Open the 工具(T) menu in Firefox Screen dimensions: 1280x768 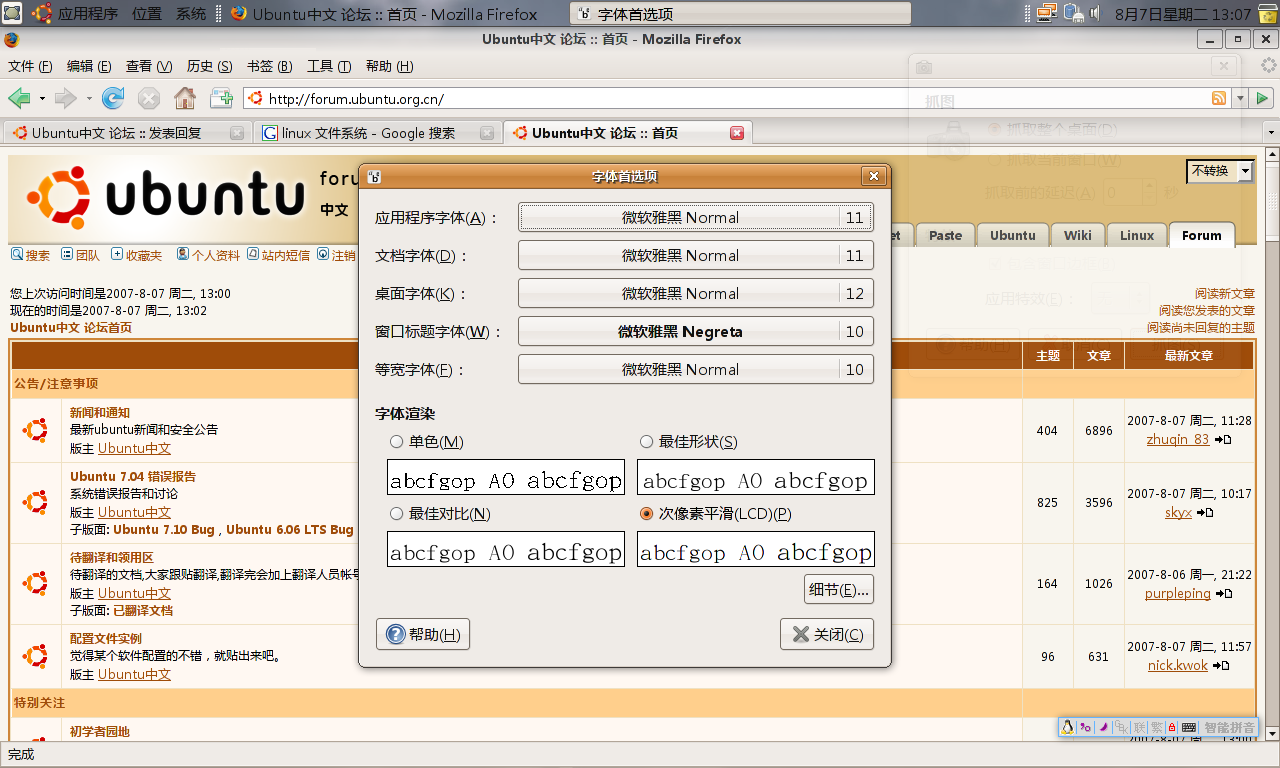329,66
